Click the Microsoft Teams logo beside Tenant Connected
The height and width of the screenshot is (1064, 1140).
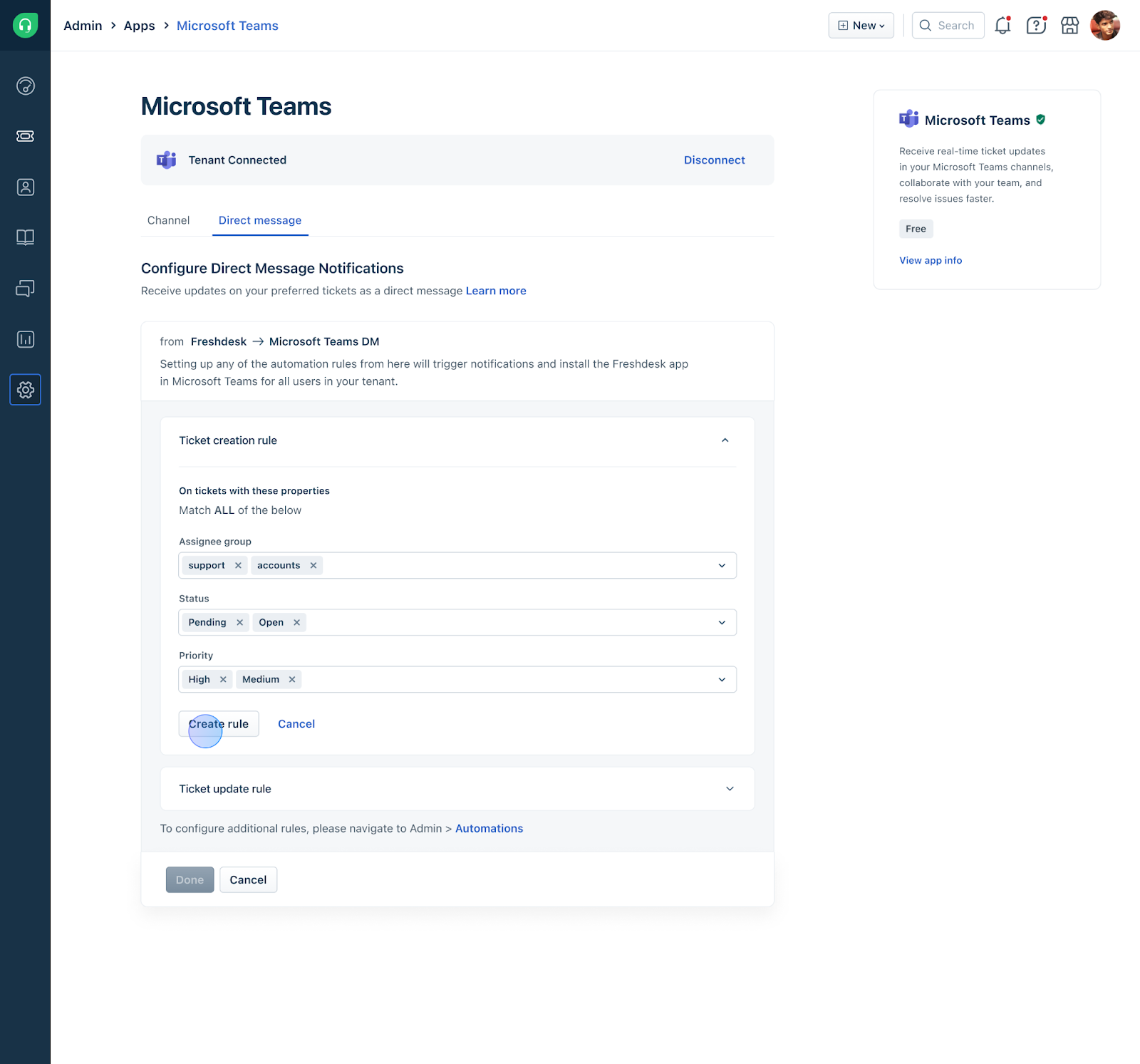click(x=167, y=160)
